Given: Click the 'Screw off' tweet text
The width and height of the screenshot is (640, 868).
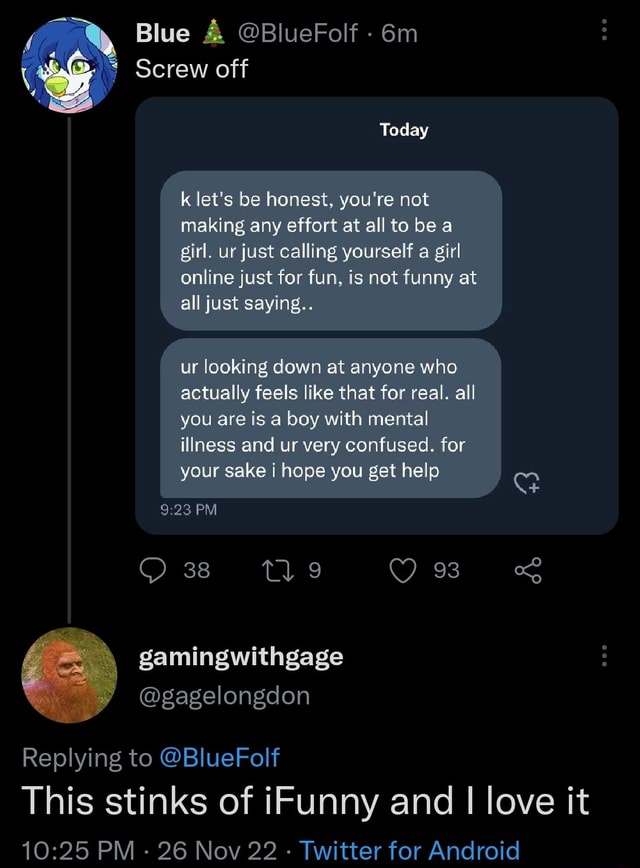Looking at the screenshot, I should pyautogui.click(x=191, y=69).
